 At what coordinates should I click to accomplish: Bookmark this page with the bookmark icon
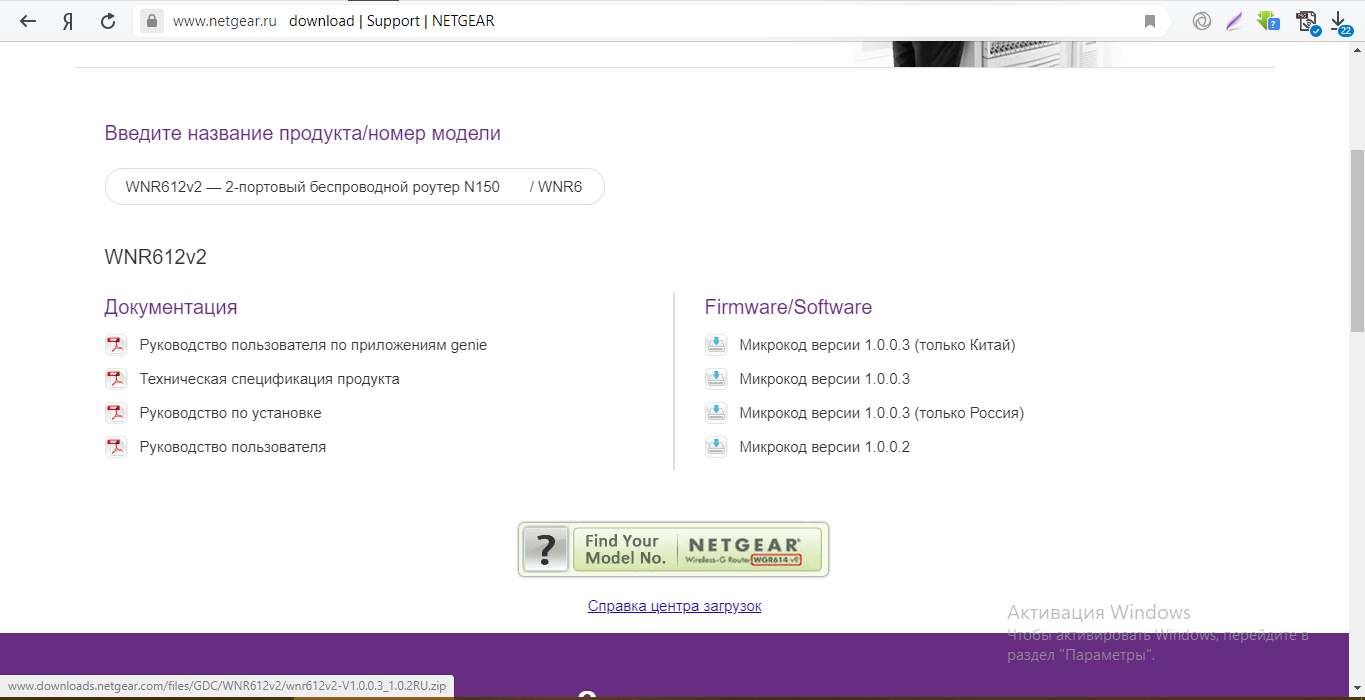(1150, 21)
